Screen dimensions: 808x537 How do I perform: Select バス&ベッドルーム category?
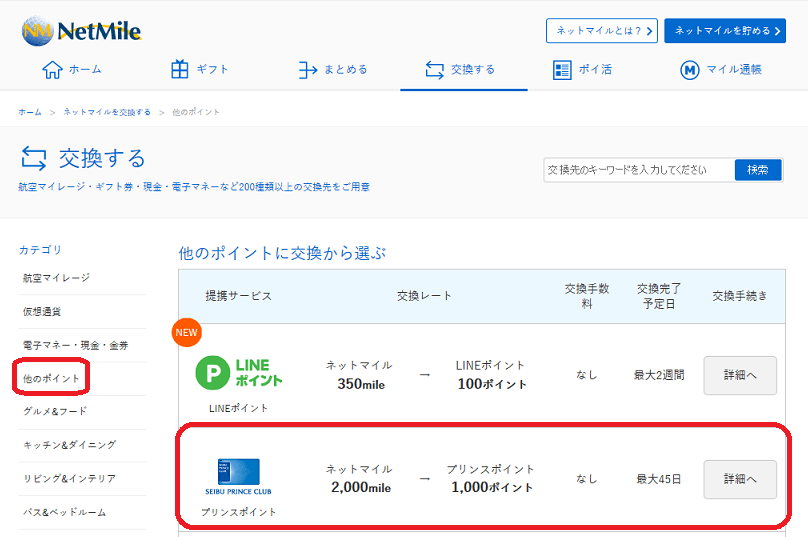click(64, 512)
